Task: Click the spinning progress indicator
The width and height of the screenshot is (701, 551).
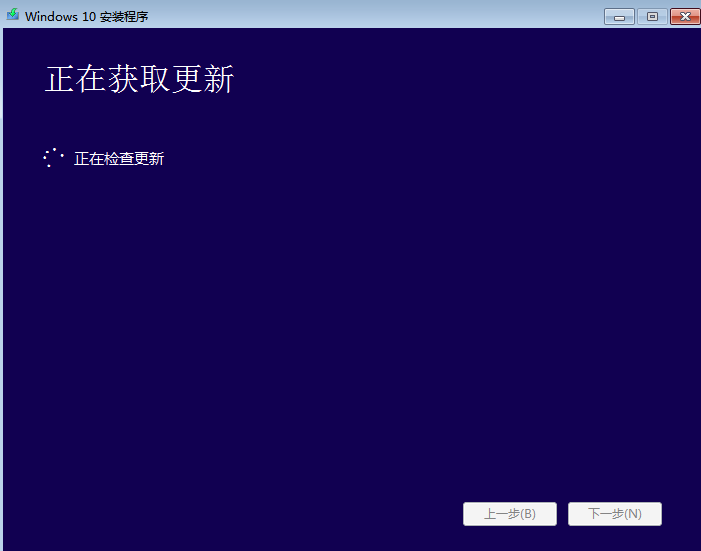Action: [53, 158]
